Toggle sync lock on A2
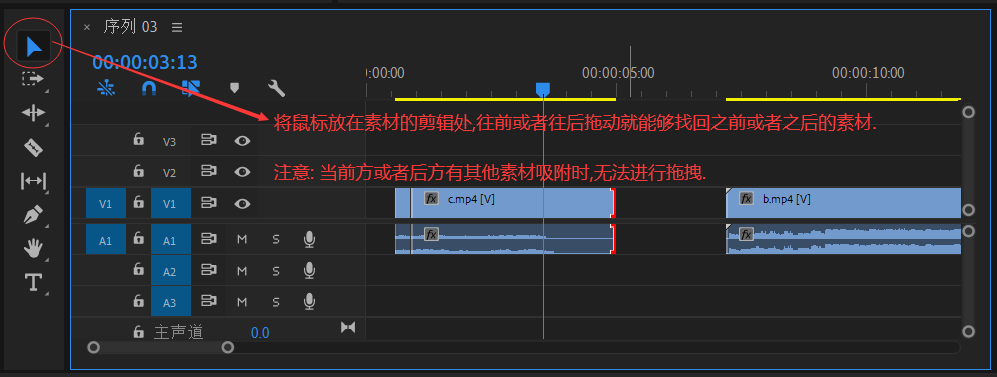The image size is (997, 377). pyautogui.click(x=209, y=270)
